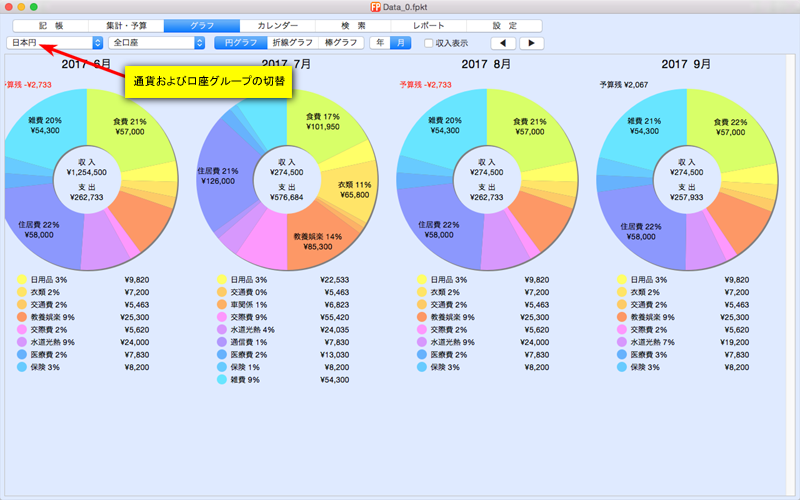
Task: Click the ¥576,684 expense value in July
Action: pos(287,197)
